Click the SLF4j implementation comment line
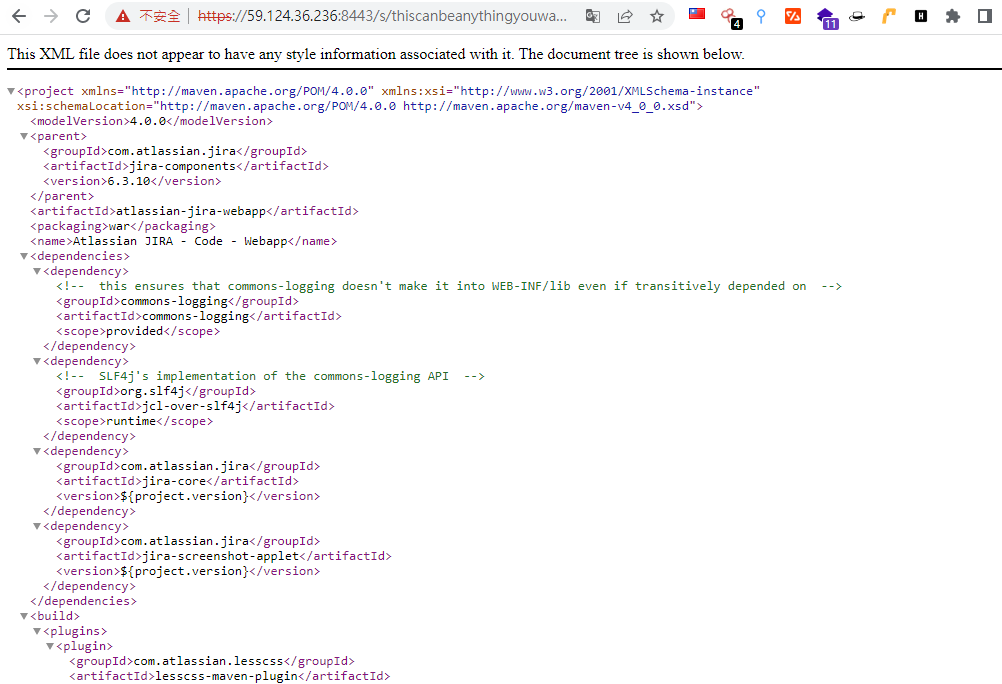 tap(270, 377)
